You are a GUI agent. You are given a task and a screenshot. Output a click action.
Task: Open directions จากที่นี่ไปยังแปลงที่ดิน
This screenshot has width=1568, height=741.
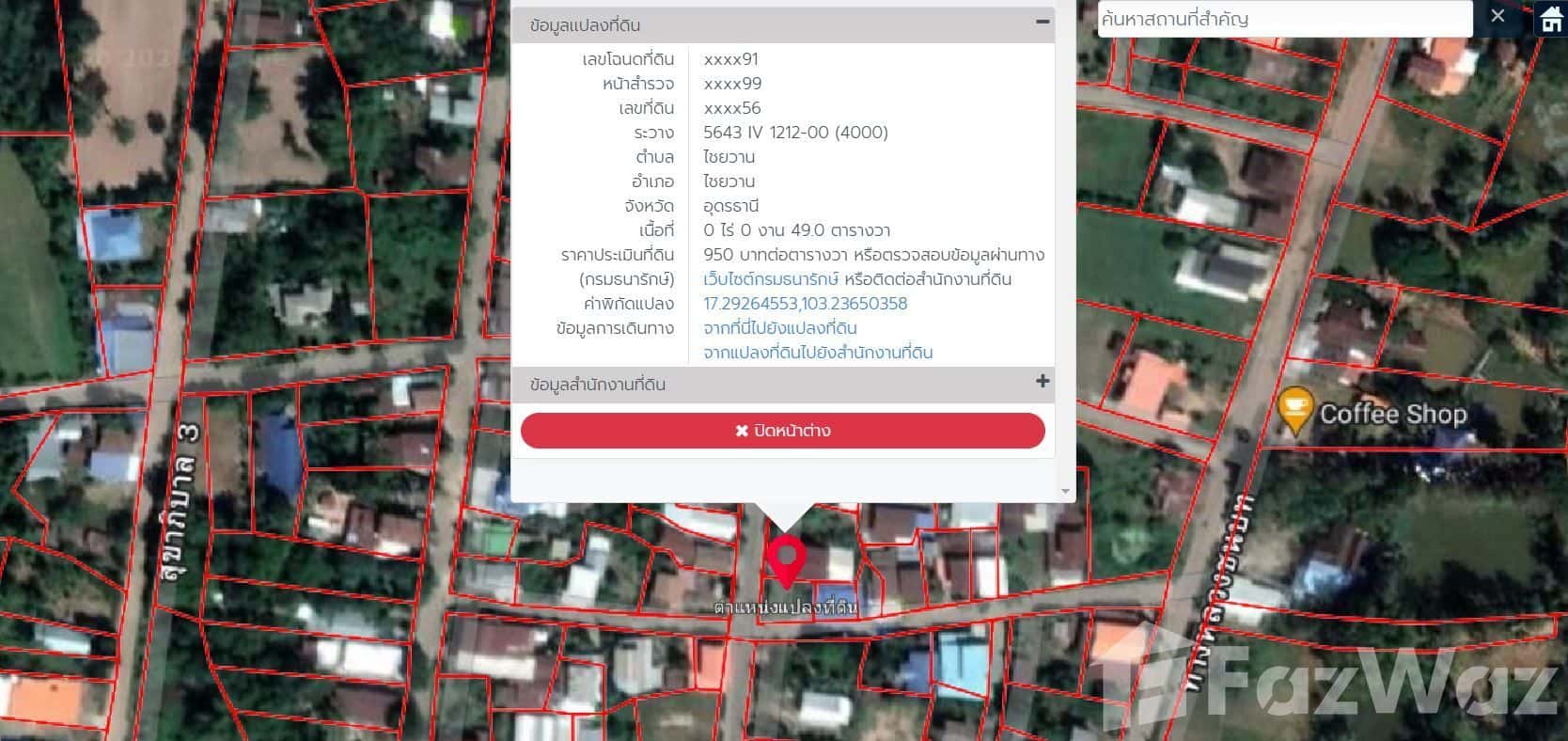click(779, 328)
